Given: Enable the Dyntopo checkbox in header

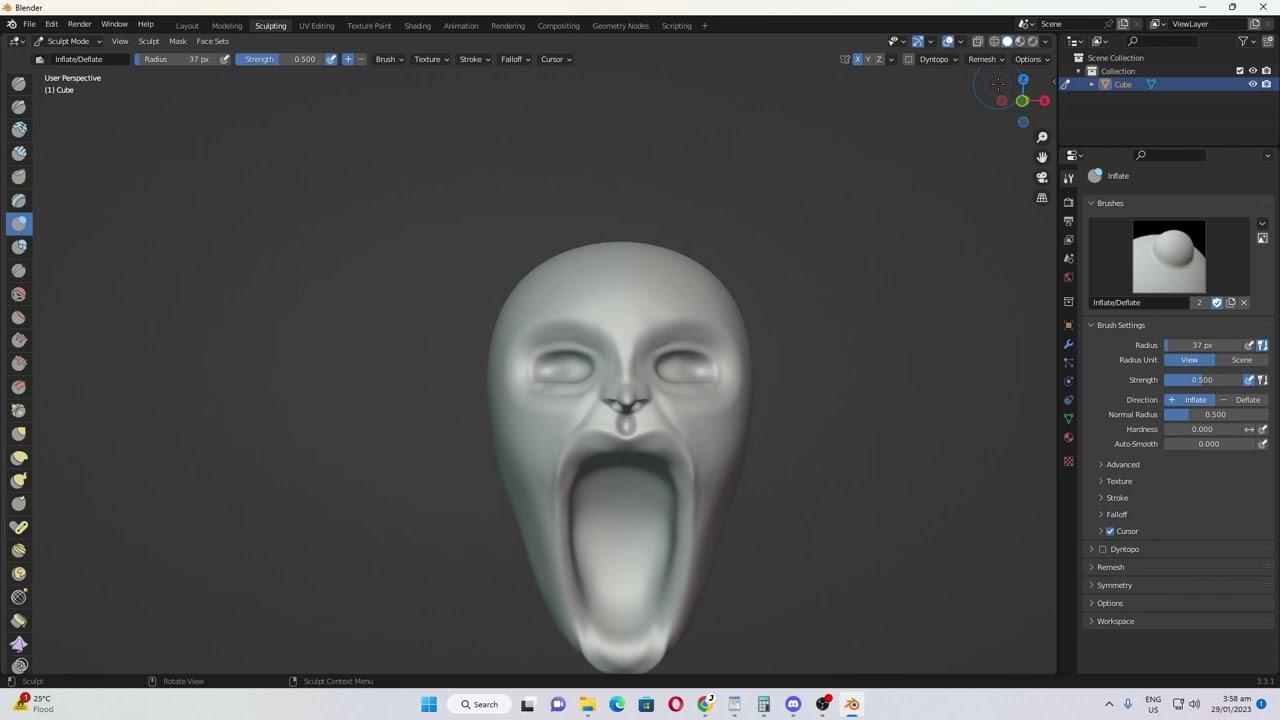Looking at the screenshot, I should [909, 59].
